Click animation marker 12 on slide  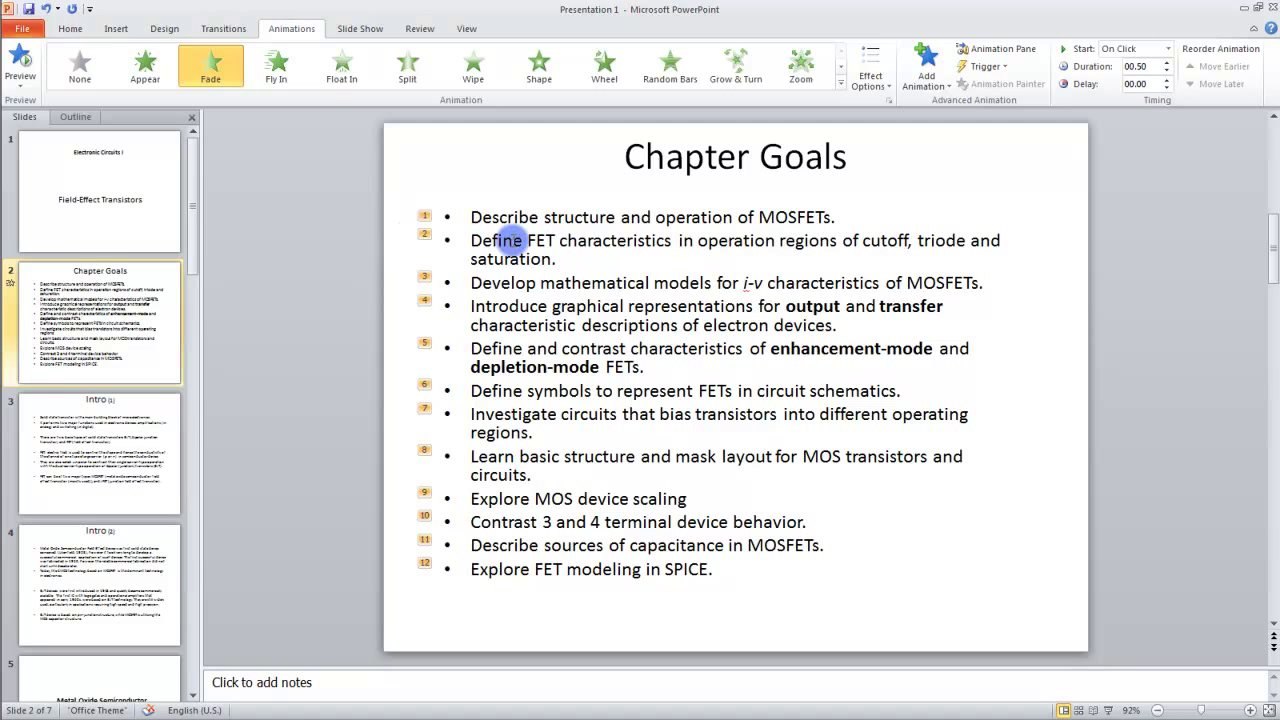point(425,563)
